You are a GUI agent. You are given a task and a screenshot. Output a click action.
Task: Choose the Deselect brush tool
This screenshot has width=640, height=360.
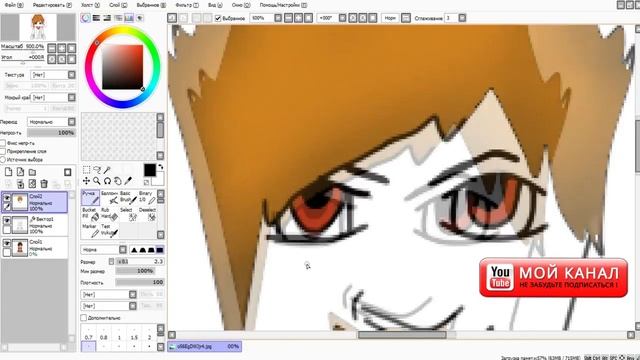pos(147,214)
